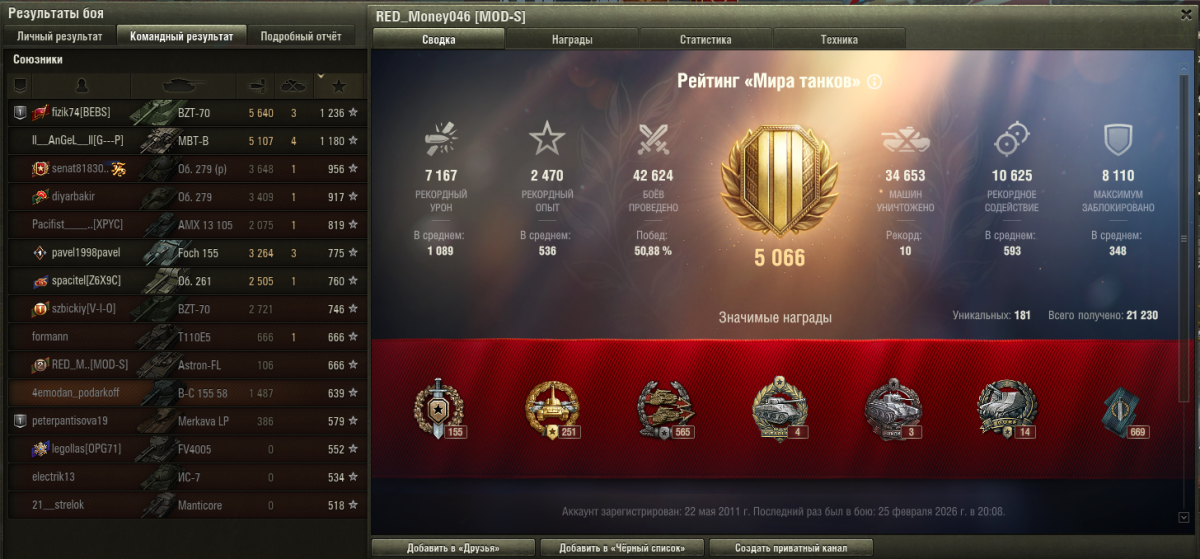The image size is (1200, 559).
Task: Click the sort dropdown arrow above the star column
Action: [x=320, y=76]
